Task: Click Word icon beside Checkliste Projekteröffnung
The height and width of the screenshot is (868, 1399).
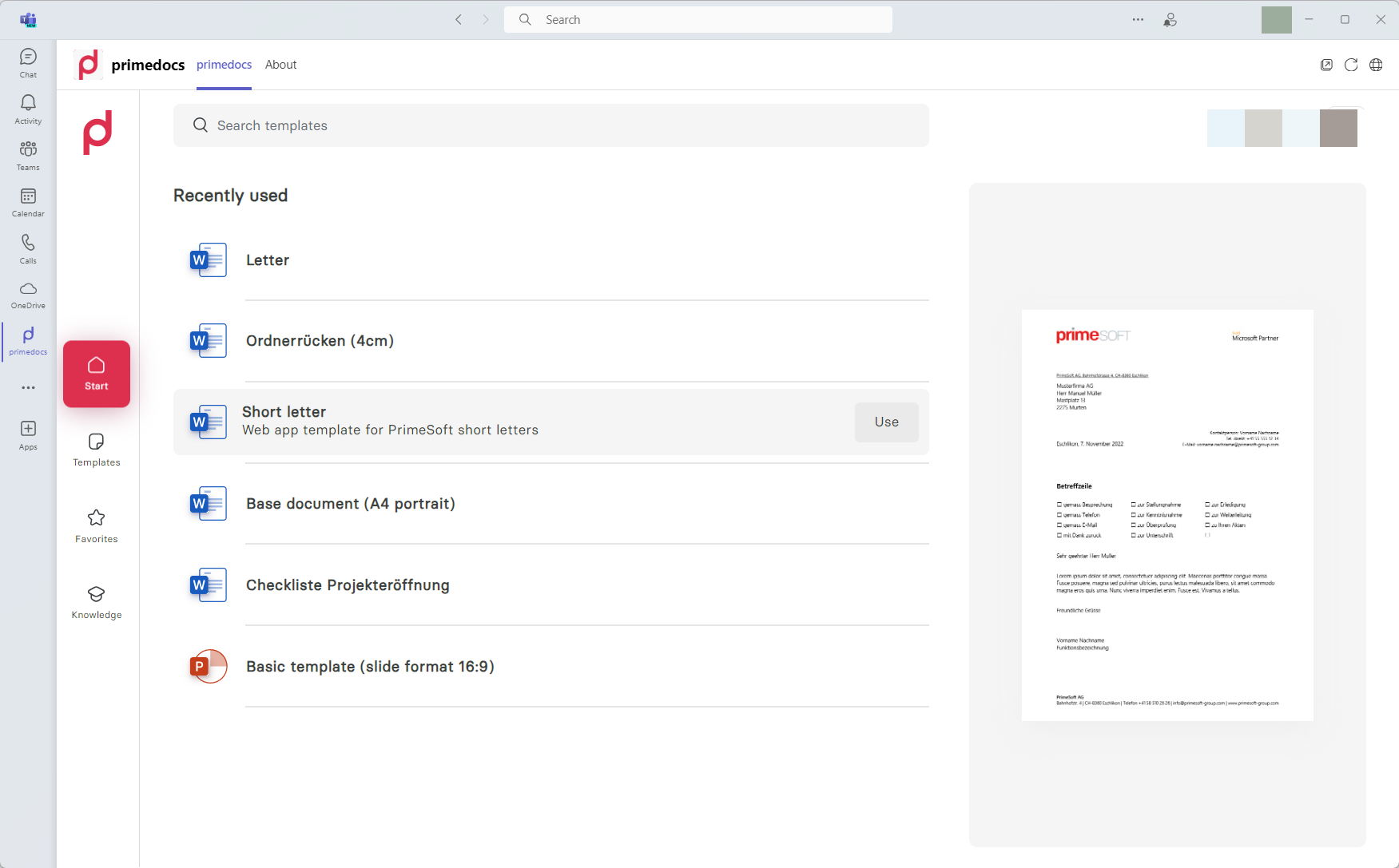Action: [x=209, y=585]
